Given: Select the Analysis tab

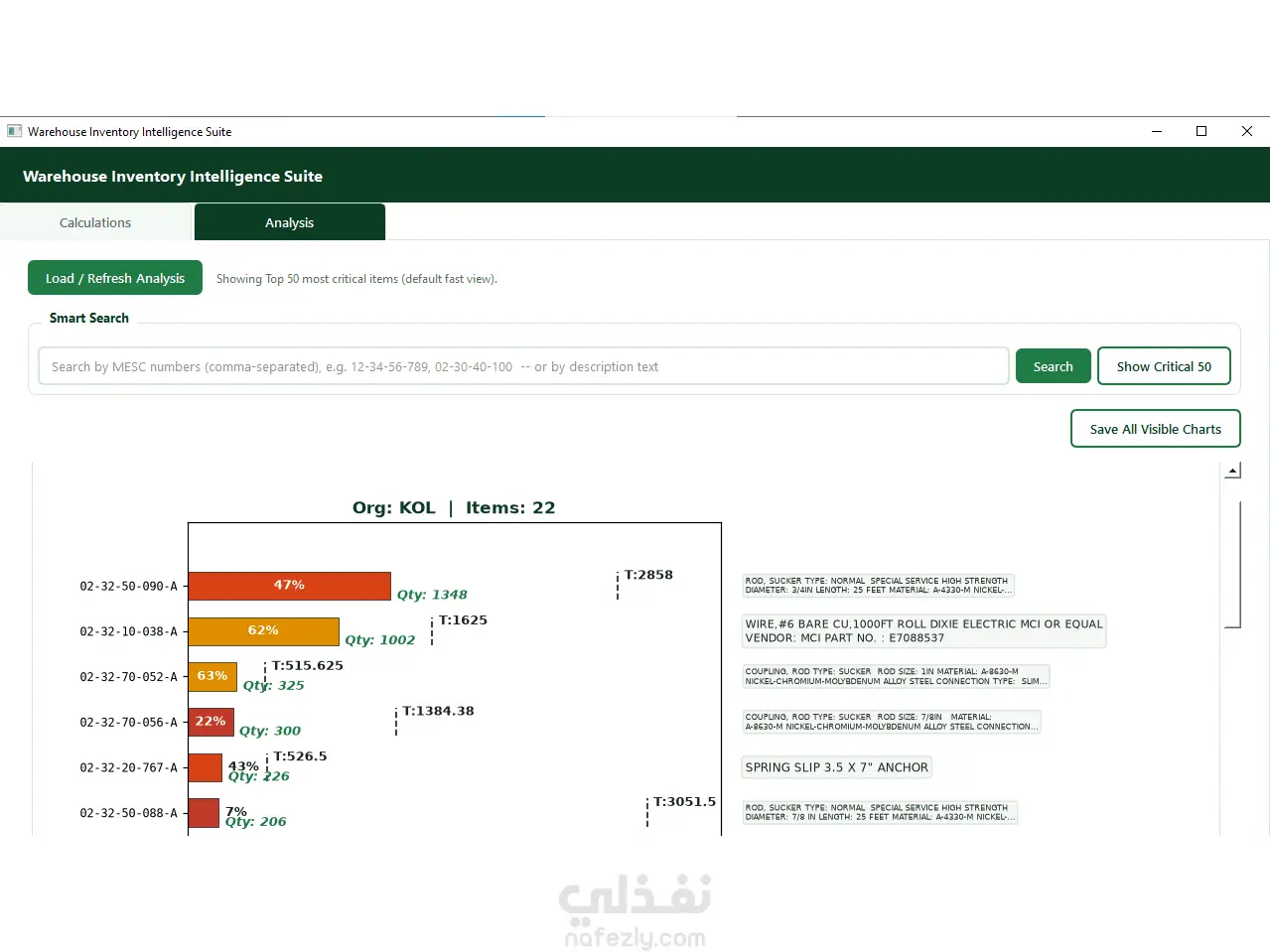Looking at the screenshot, I should click(290, 222).
